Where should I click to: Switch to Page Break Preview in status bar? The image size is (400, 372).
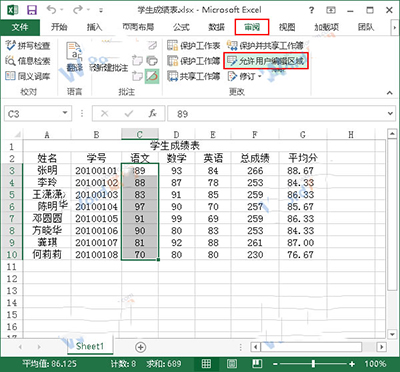point(256,363)
